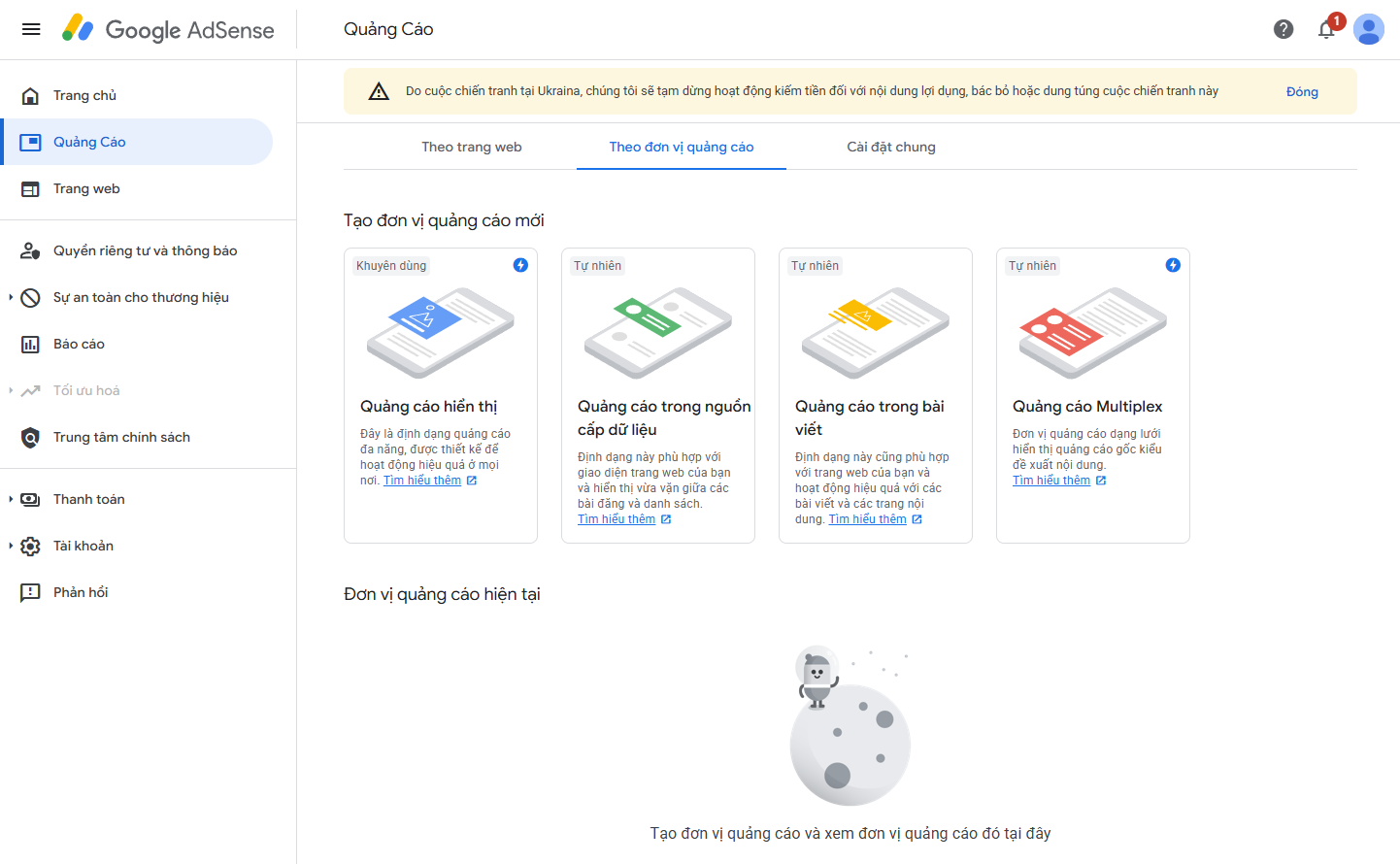
Task: Switch to Theo trang web tab
Action: [x=472, y=147]
